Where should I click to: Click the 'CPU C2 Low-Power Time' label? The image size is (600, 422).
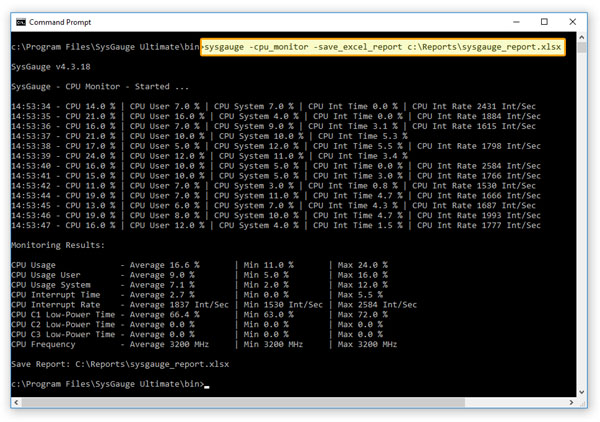63,325
